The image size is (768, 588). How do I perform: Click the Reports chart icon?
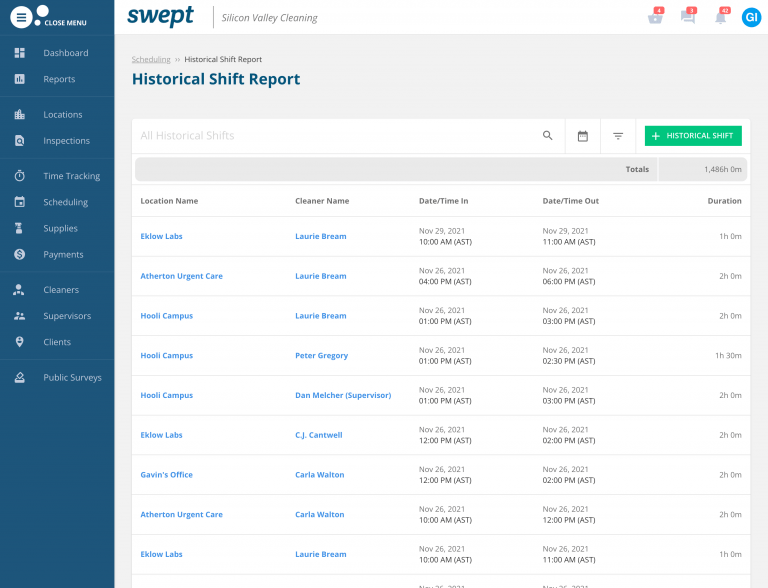point(20,79)
